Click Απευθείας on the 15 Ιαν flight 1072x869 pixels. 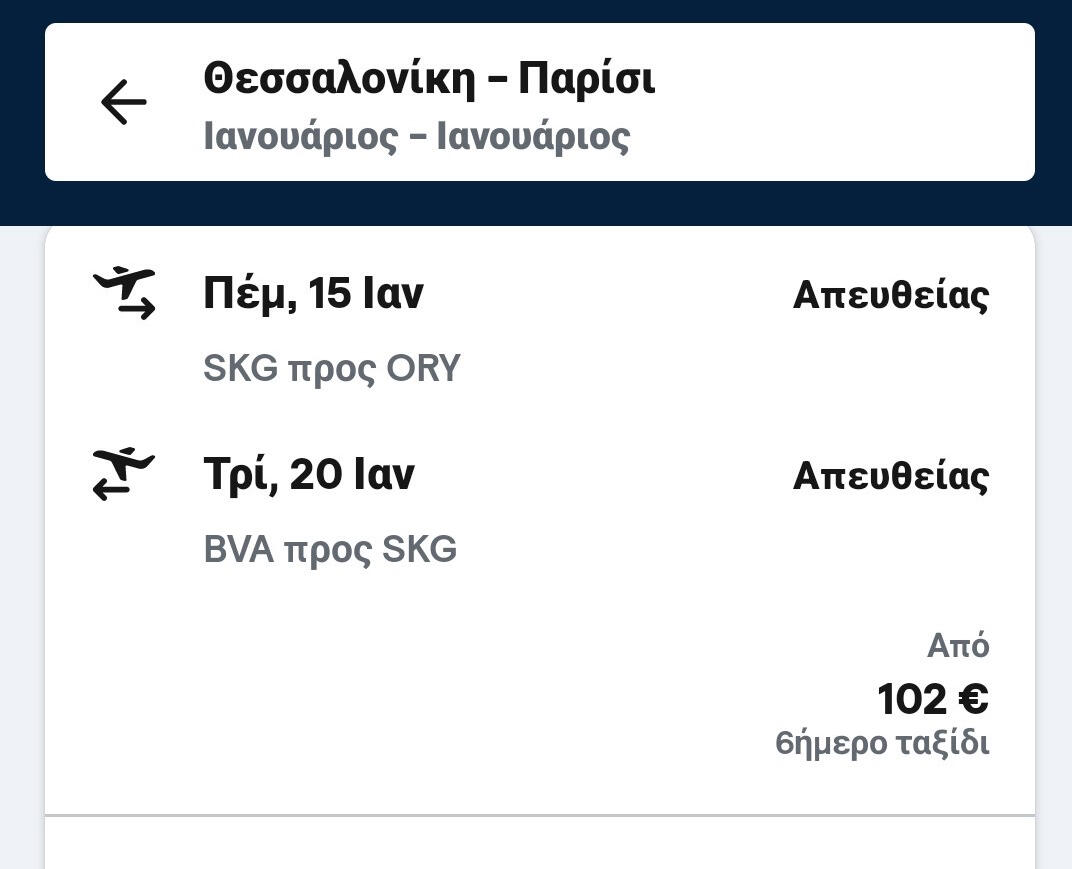[x=890, y=295]
